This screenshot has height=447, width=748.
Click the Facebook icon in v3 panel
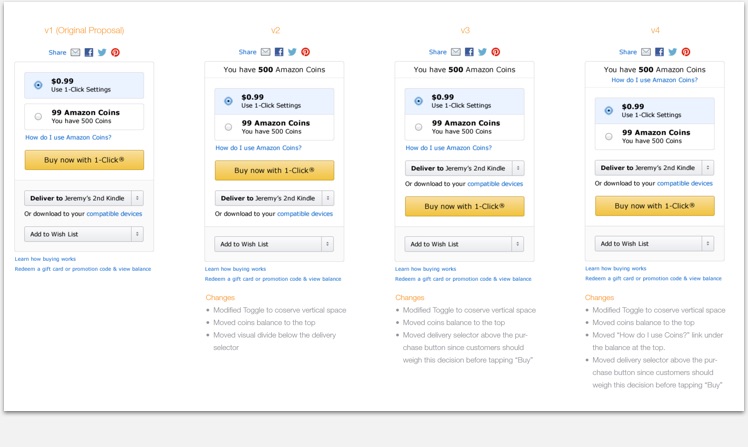tap(469, 52)
